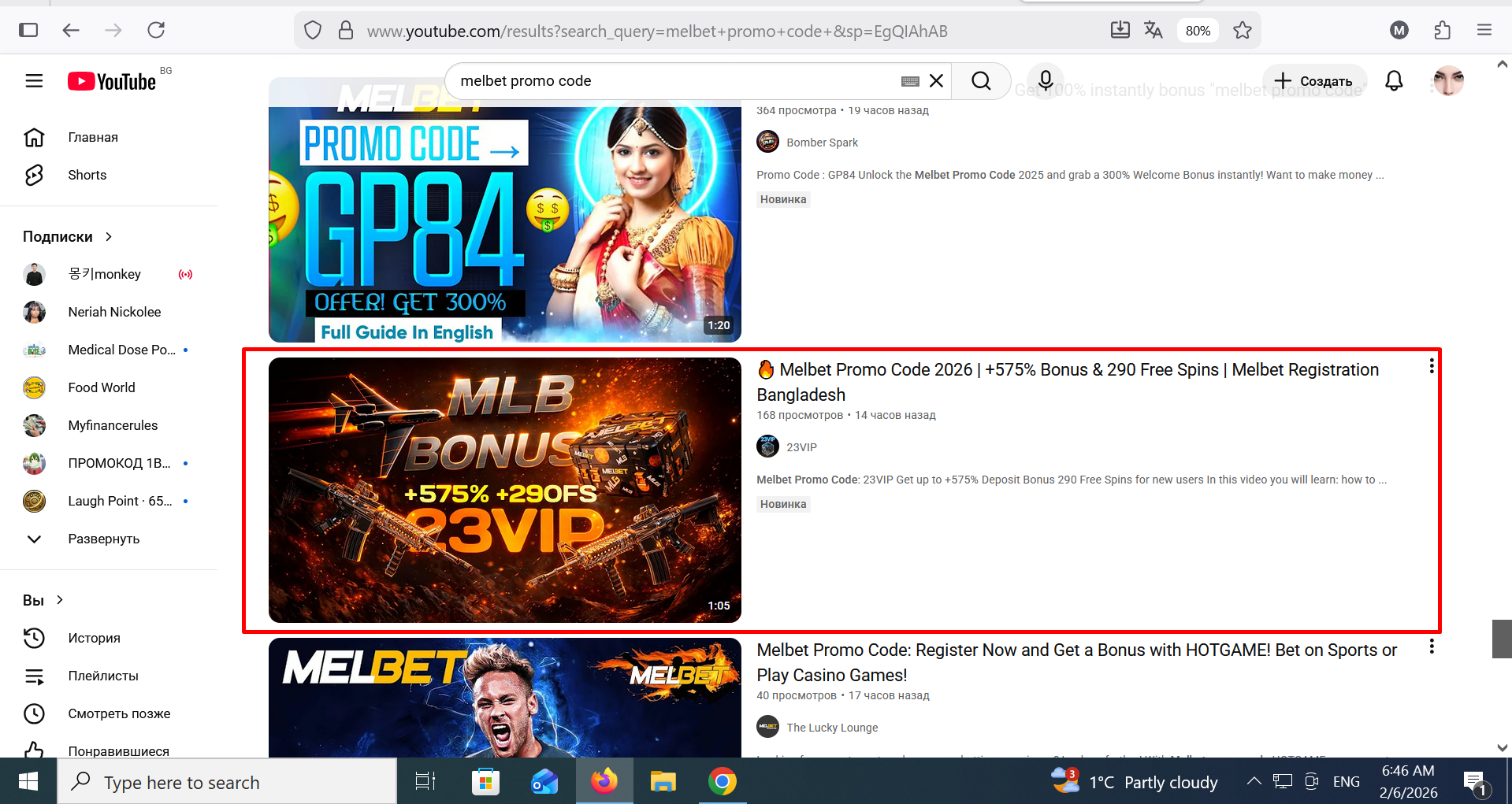The width and height of the screenshot is (1512, 804).
Task: Open the HOTGAME Melbet Promo Code video title
Action: coord(1076,662)
